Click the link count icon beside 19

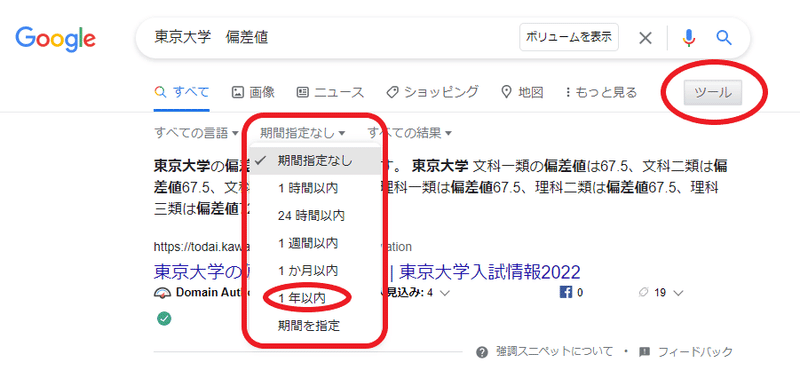click(643, 293)
